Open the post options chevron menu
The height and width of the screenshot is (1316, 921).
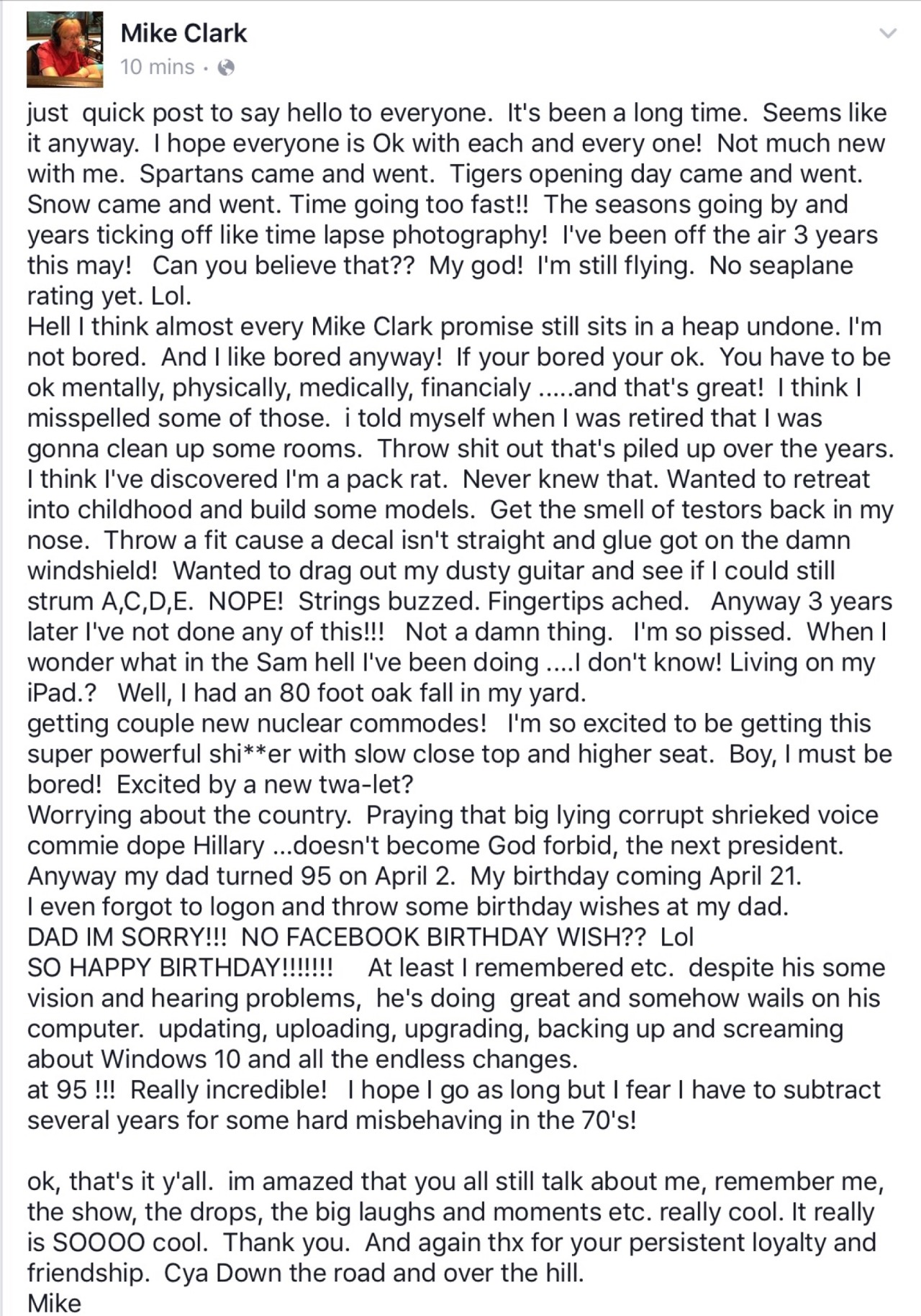point(889,34)
